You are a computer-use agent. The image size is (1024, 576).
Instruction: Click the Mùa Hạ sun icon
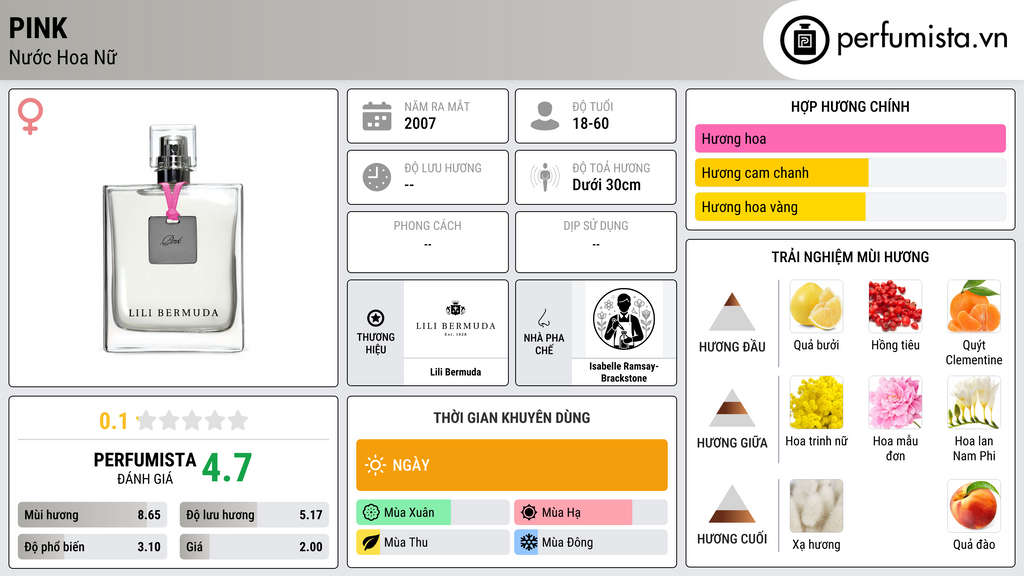(x=528, y=513)
